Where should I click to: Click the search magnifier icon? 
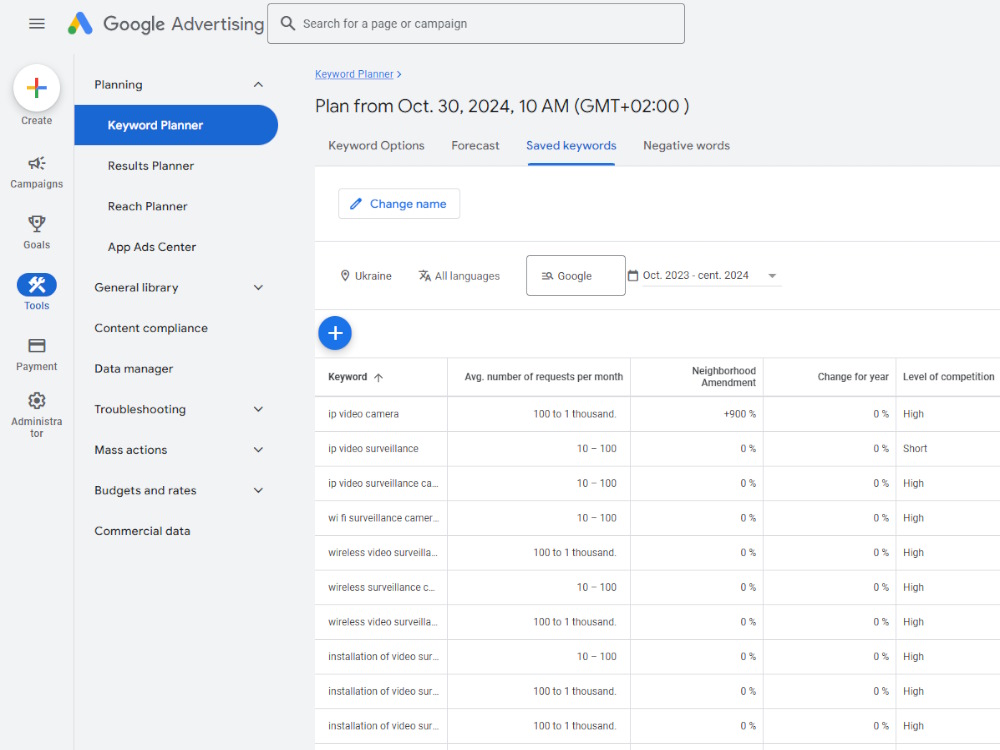(288, 24)
